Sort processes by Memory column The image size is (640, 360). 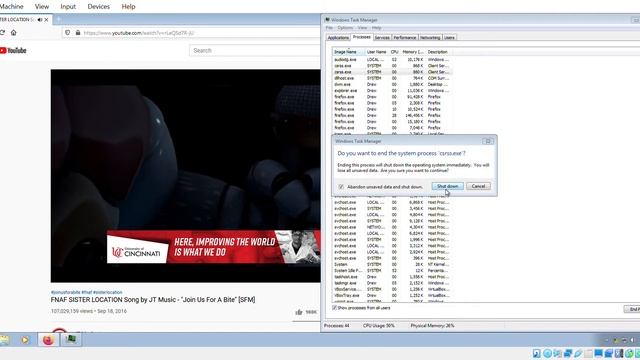pyautogui.click(x=413, y=52)
